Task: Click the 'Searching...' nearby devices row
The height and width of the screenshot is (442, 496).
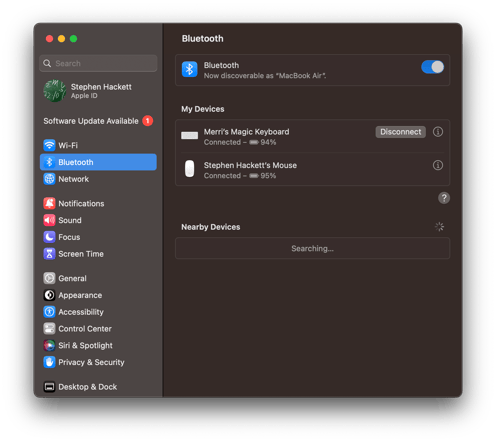Action: coord(312,248)
